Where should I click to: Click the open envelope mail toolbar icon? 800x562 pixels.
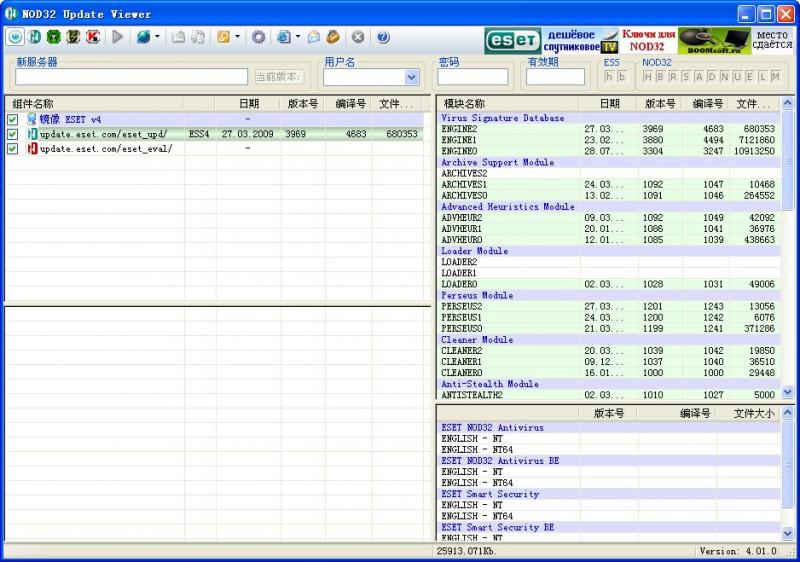pos(314,37)
